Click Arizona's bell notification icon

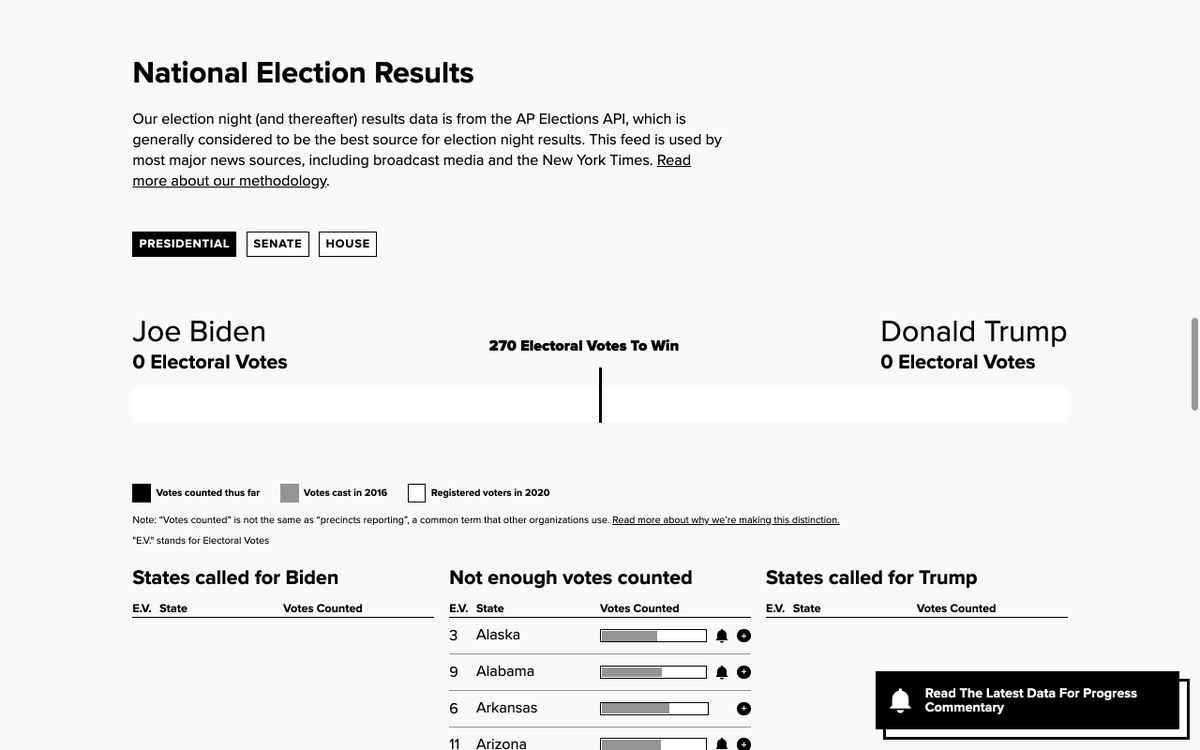(x=722, y=744)
